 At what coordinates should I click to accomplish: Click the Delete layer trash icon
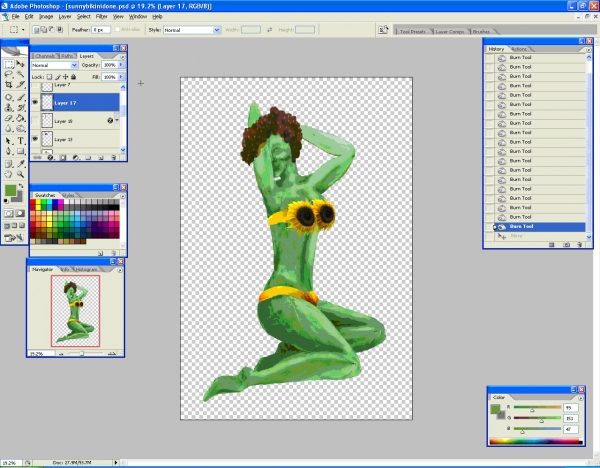[113, 157]
